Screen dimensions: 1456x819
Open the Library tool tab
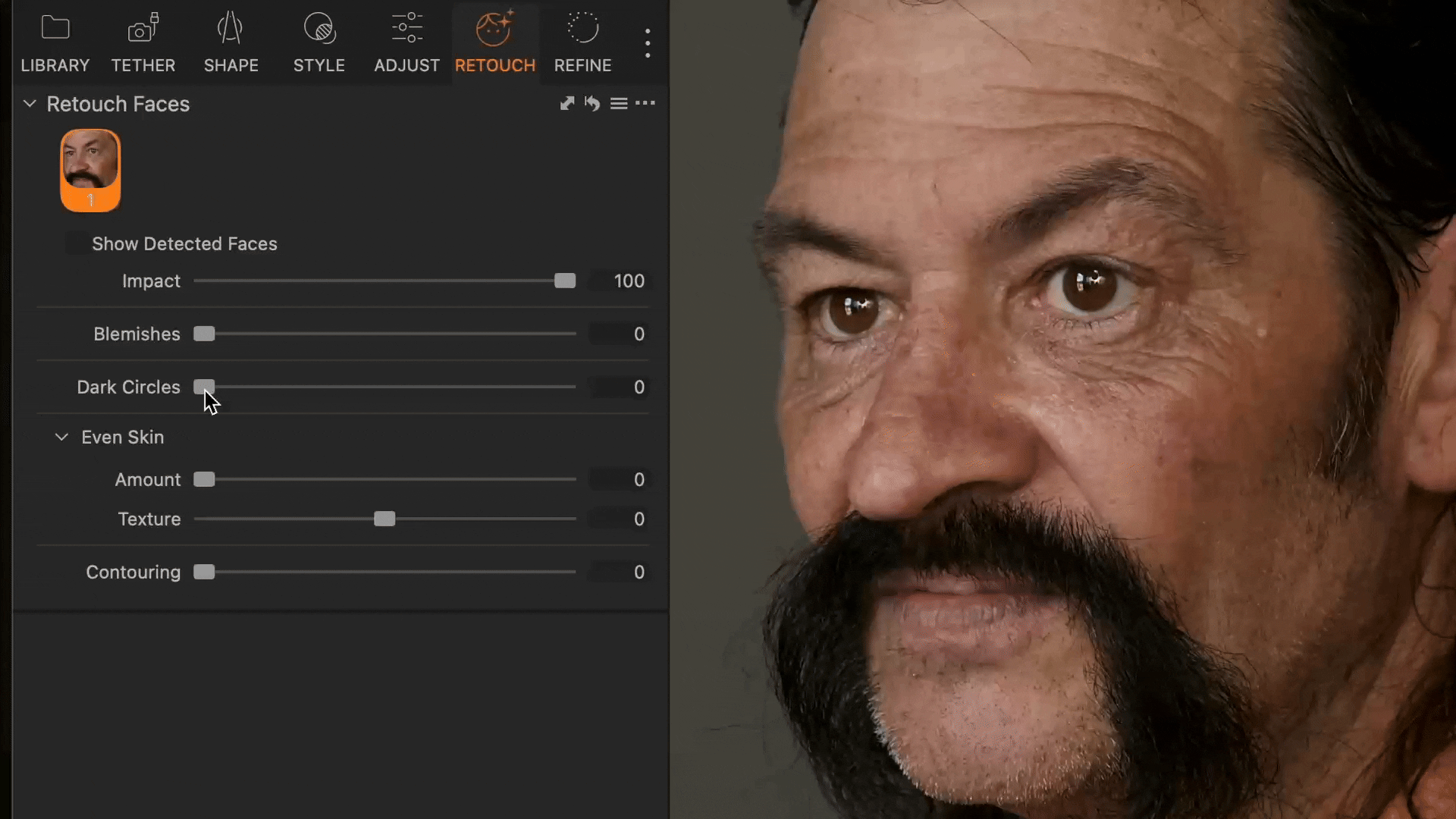(55, 43)
